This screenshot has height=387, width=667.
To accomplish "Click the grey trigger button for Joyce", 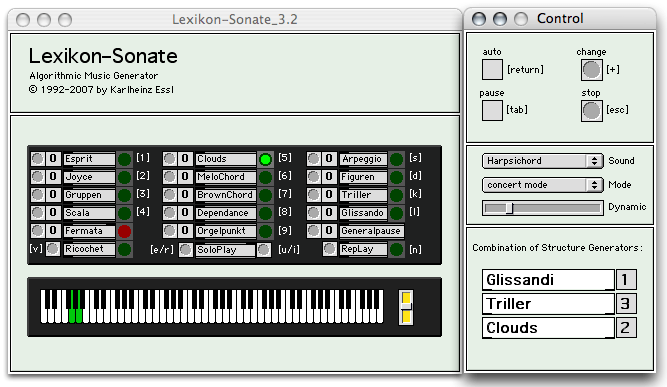I will point(37,176).
